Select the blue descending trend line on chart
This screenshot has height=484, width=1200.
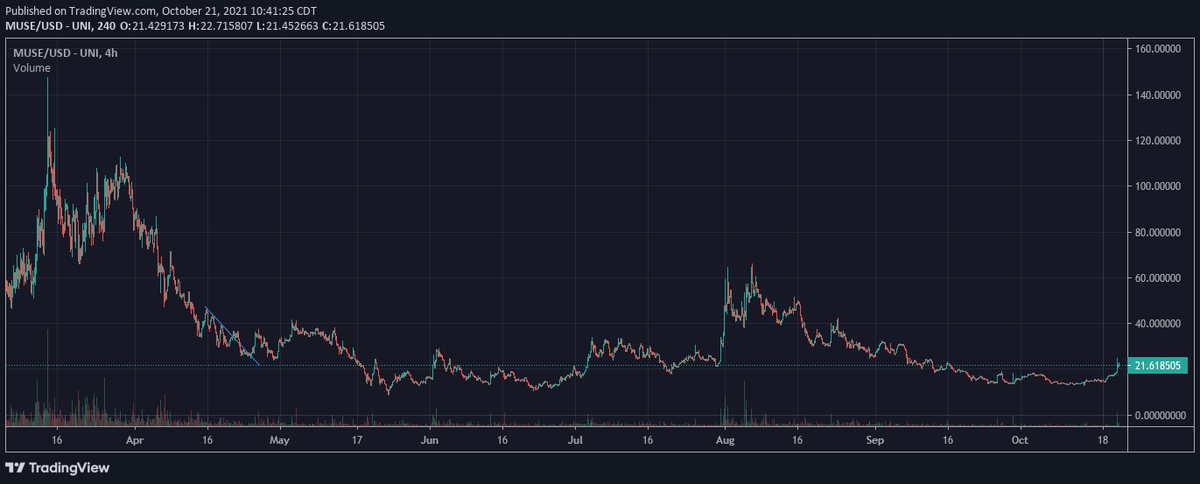[232, 336]
